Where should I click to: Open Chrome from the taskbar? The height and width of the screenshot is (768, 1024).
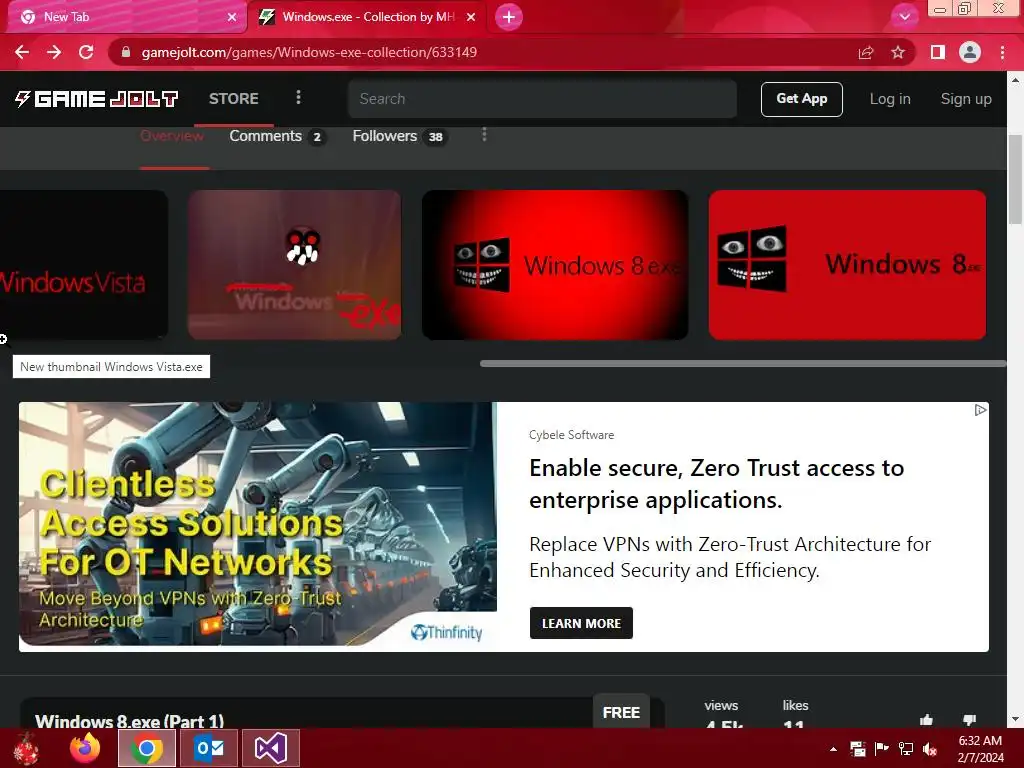tap(146, 748)
